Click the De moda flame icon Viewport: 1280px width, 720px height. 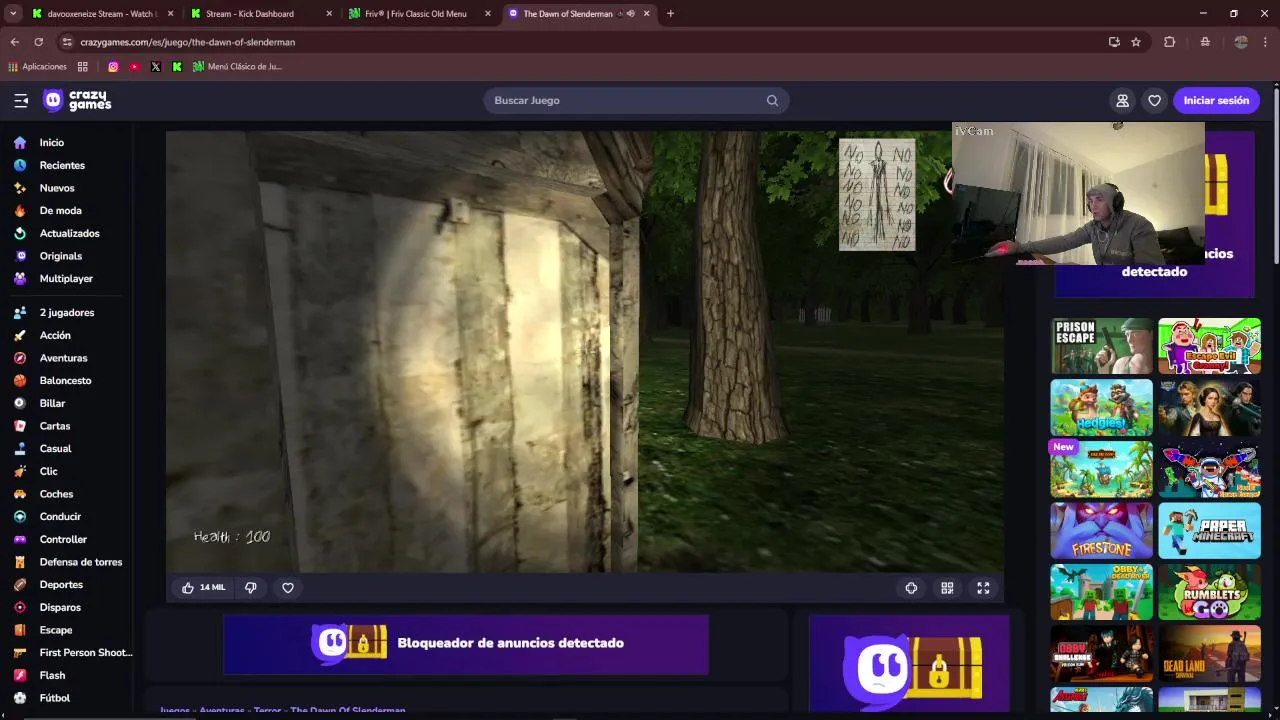[20, 211]
